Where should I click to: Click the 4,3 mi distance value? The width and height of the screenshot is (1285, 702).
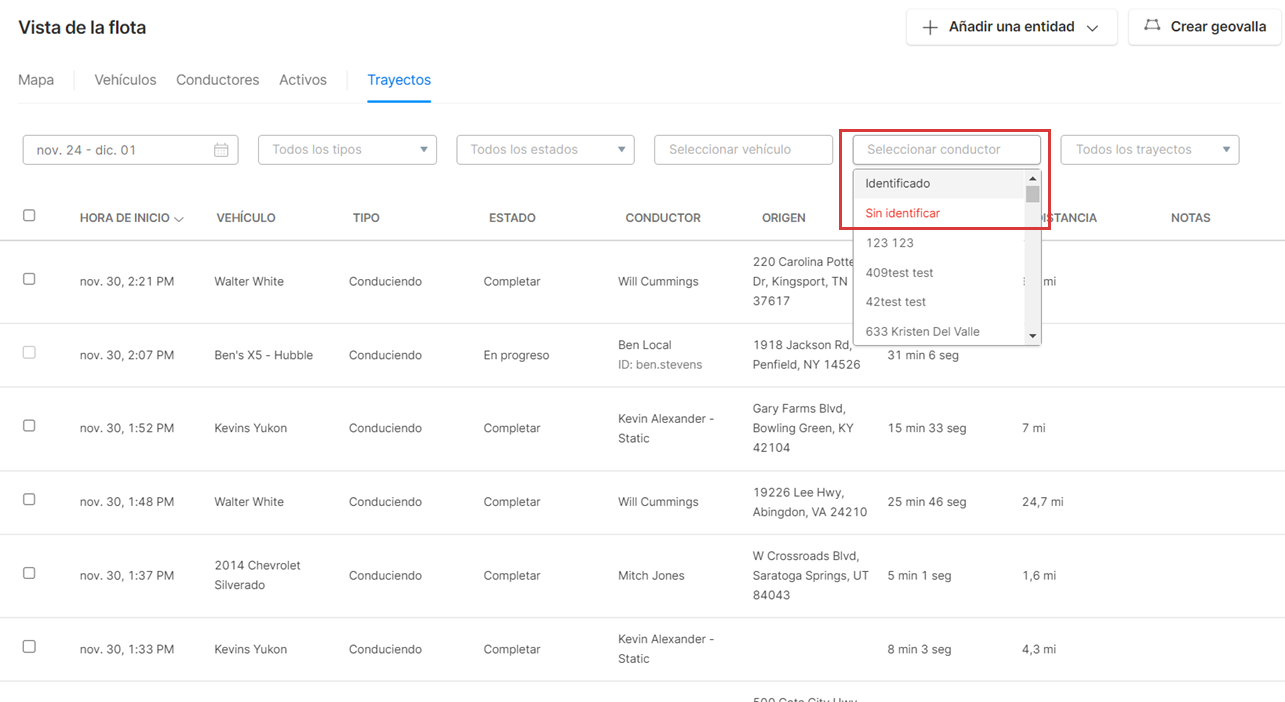tap(1039, 649)
